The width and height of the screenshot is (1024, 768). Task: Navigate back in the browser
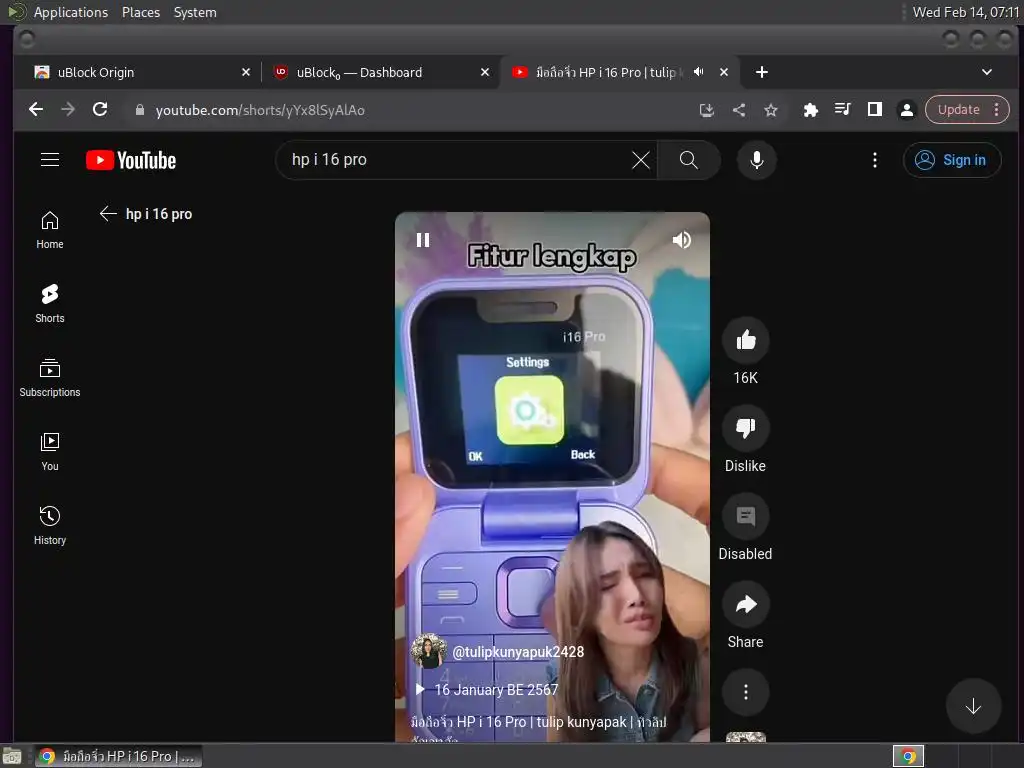(36, 109)
